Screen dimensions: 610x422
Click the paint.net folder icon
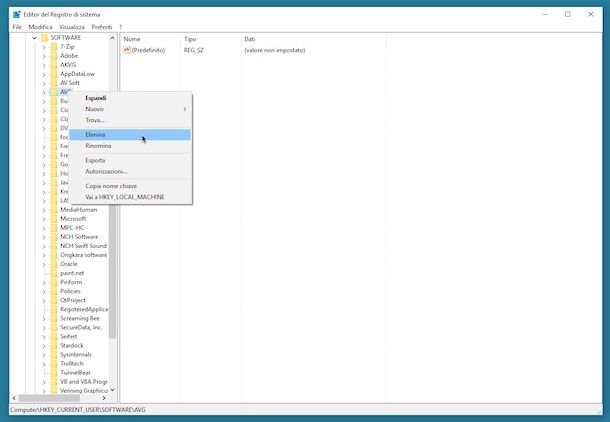[54, 273]
